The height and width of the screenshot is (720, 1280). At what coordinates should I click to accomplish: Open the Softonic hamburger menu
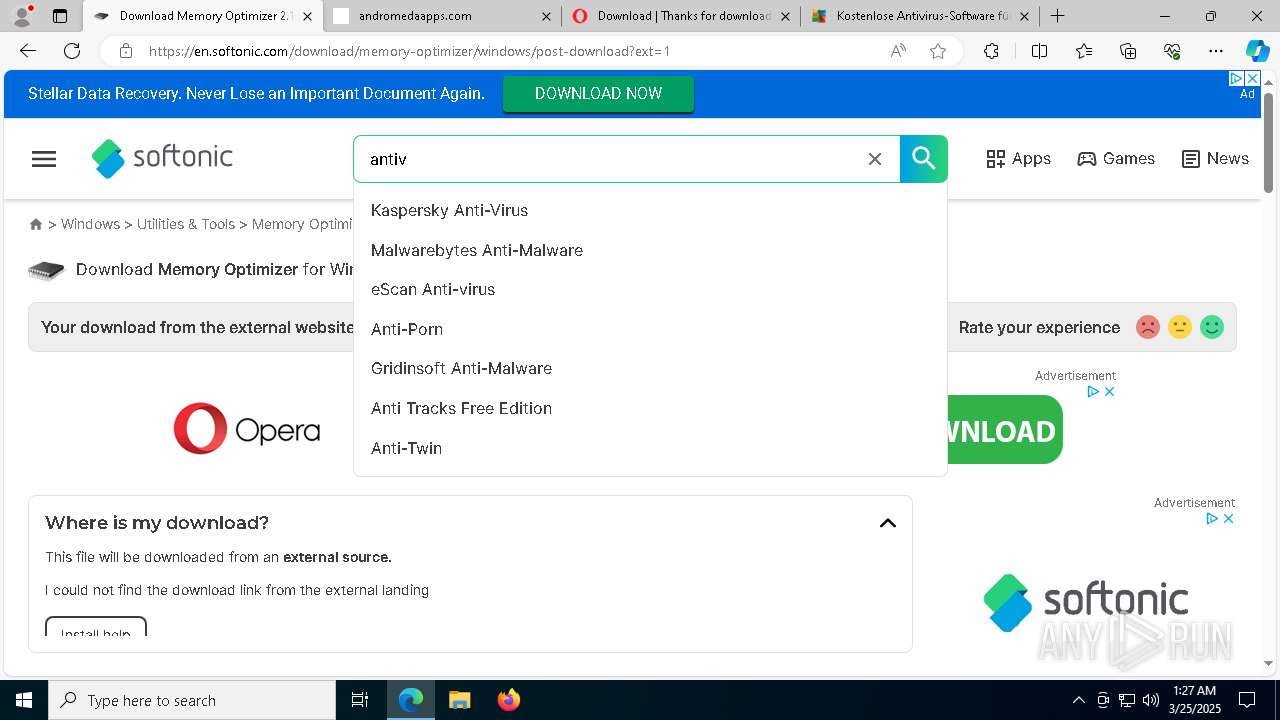[x=44, y=159]
